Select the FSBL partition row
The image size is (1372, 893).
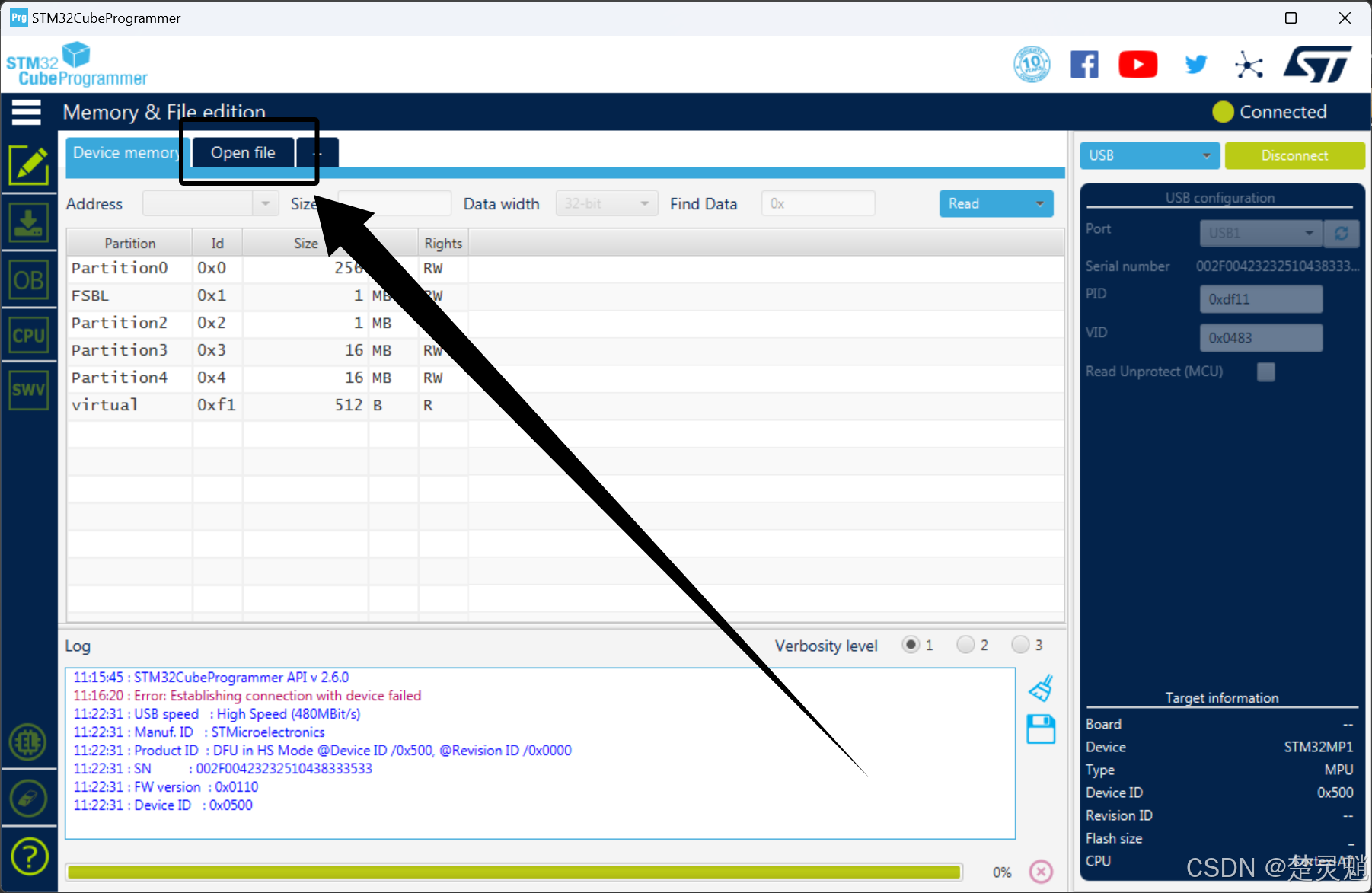(x=565, y=295)
